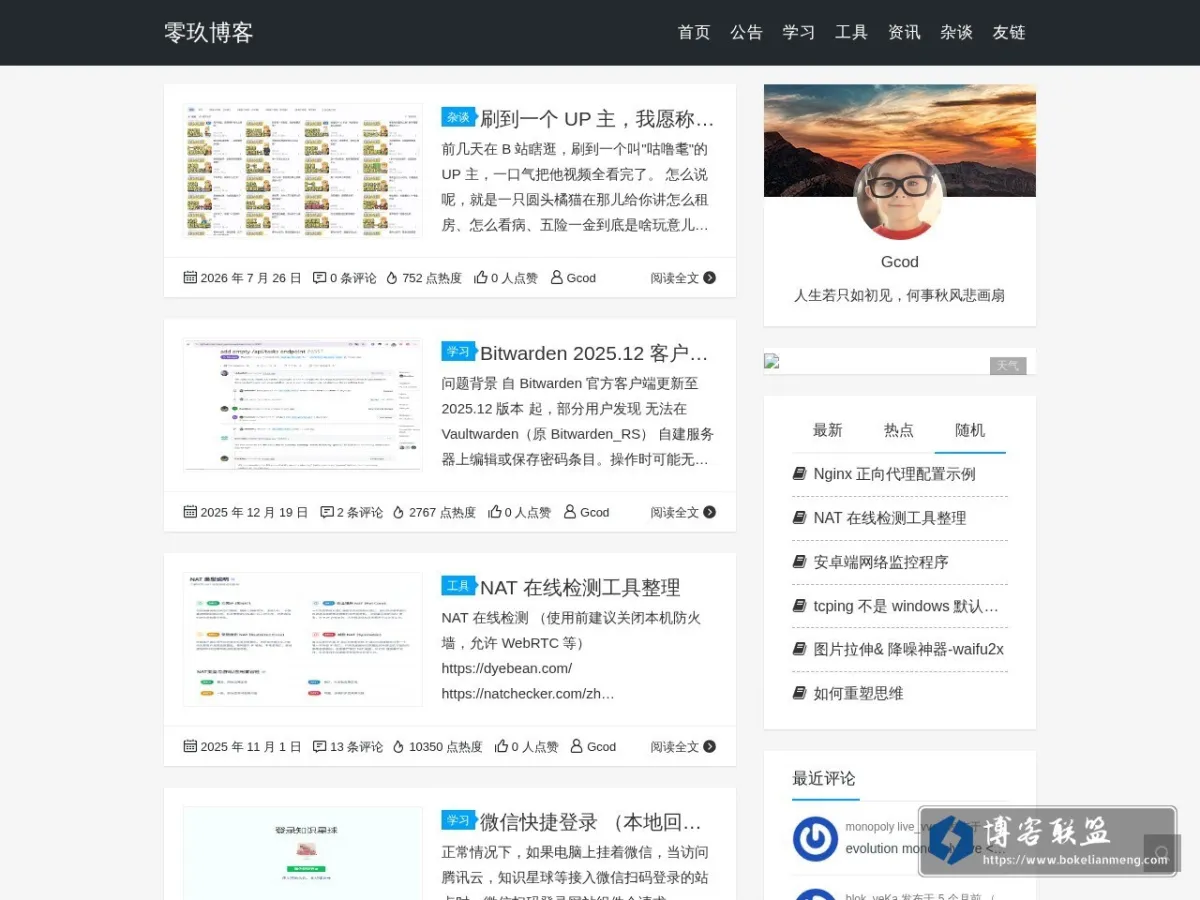Open post title 刷到一个 UP 主

pos(597,119)
